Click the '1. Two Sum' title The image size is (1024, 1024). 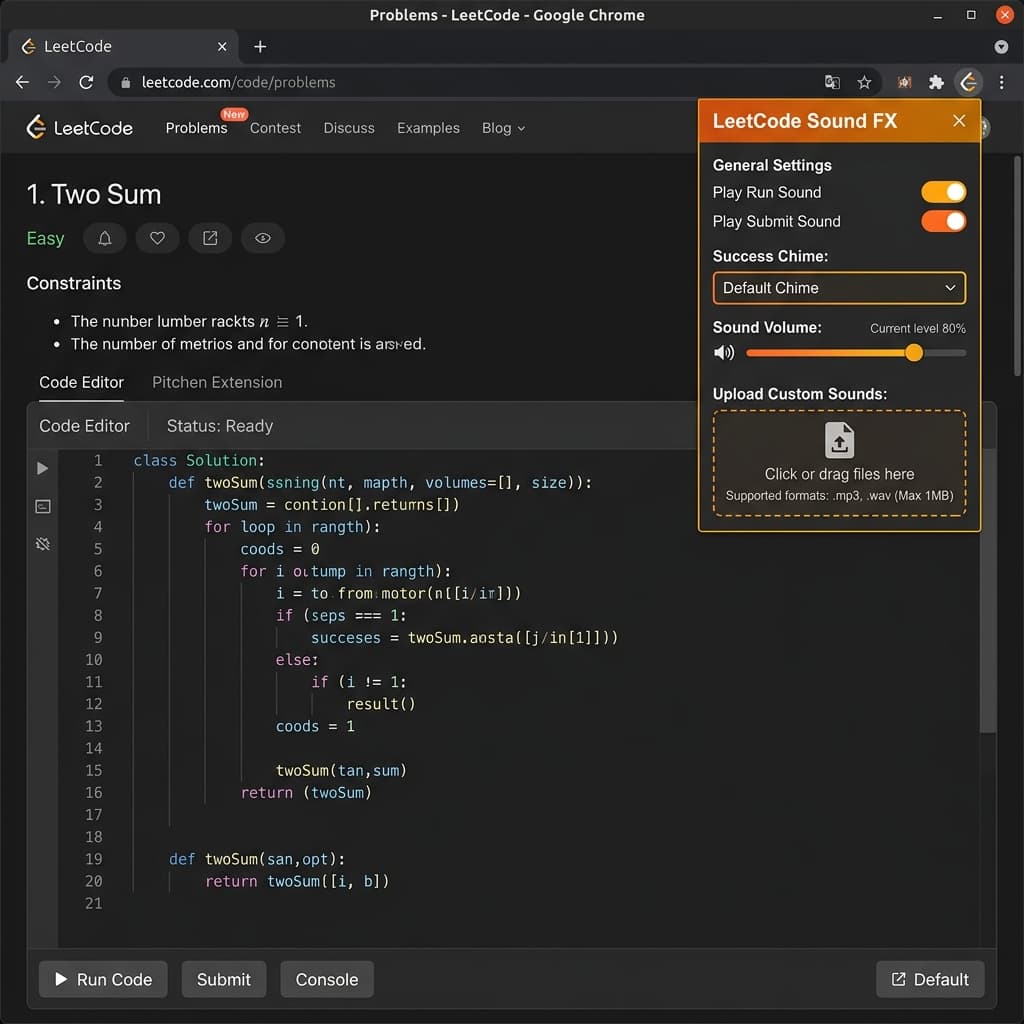[x=94, y=195]
